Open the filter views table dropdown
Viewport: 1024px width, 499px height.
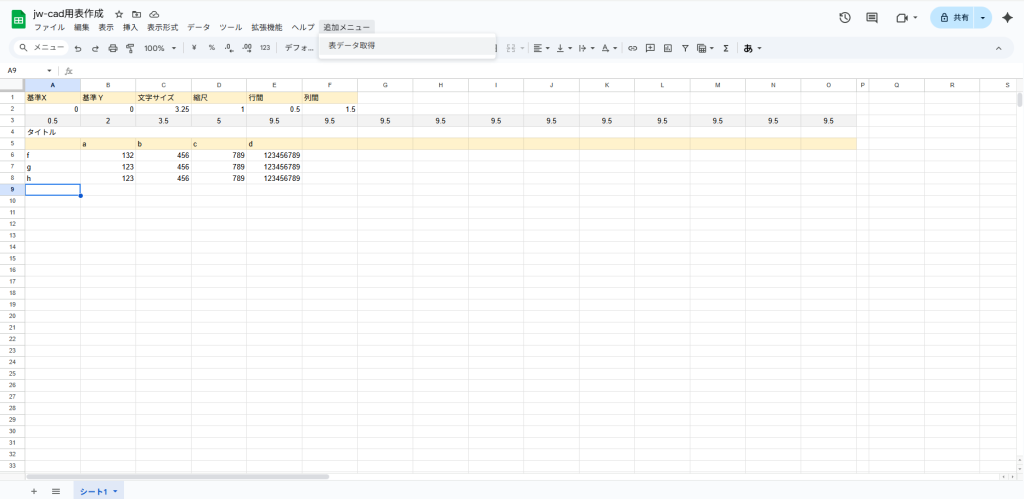tap(705, 48)
